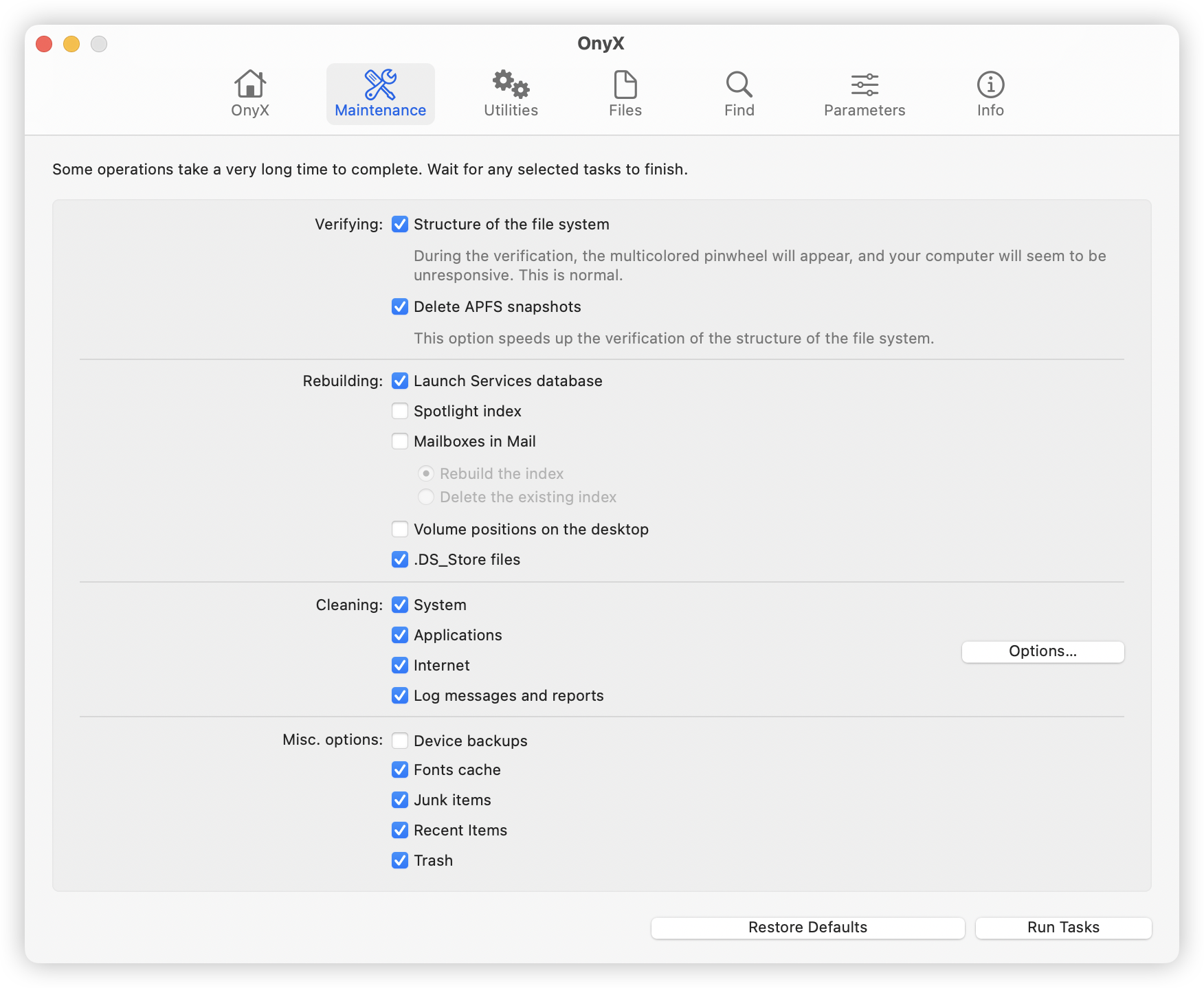Switch to the Files document icon
This screenshot has width=1204, height=988.
625,85
